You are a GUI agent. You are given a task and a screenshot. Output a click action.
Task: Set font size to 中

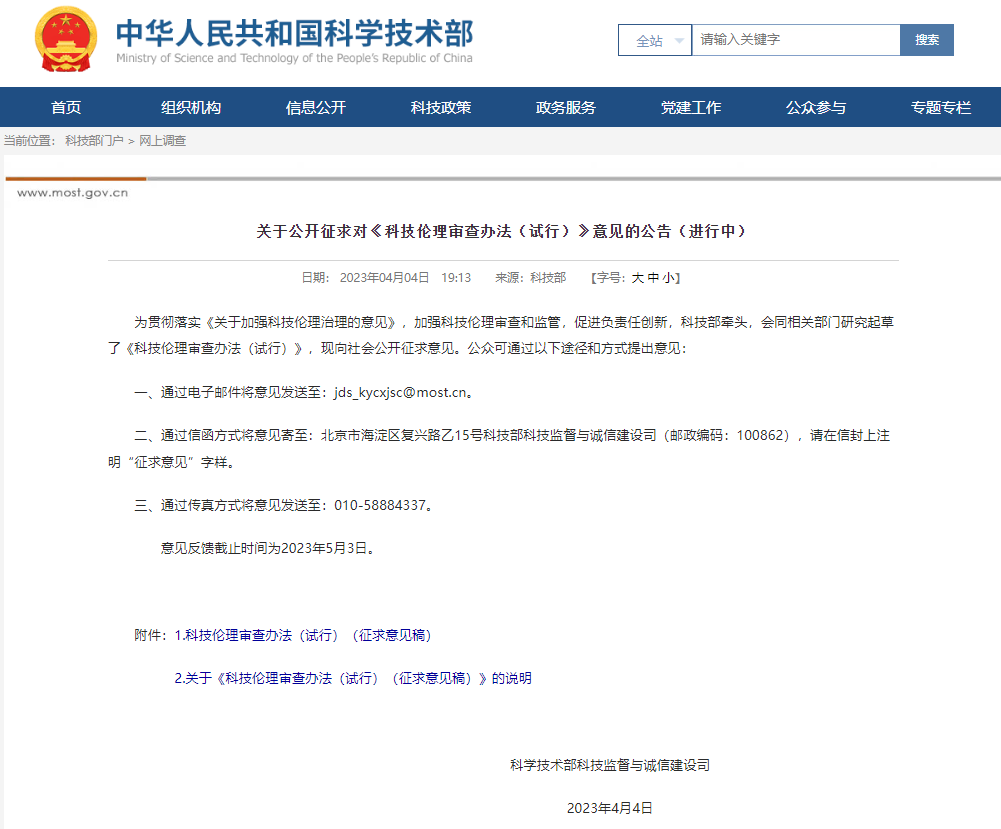pyautogui.click(x=653, y=278)
